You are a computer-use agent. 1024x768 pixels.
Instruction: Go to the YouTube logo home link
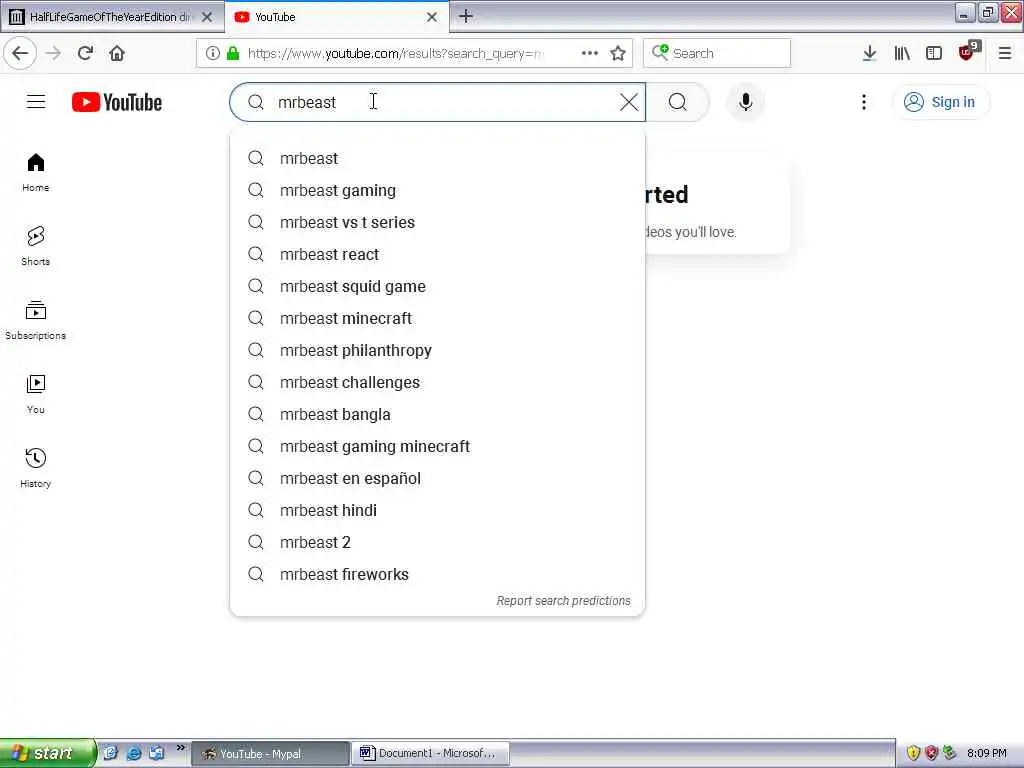117,103
